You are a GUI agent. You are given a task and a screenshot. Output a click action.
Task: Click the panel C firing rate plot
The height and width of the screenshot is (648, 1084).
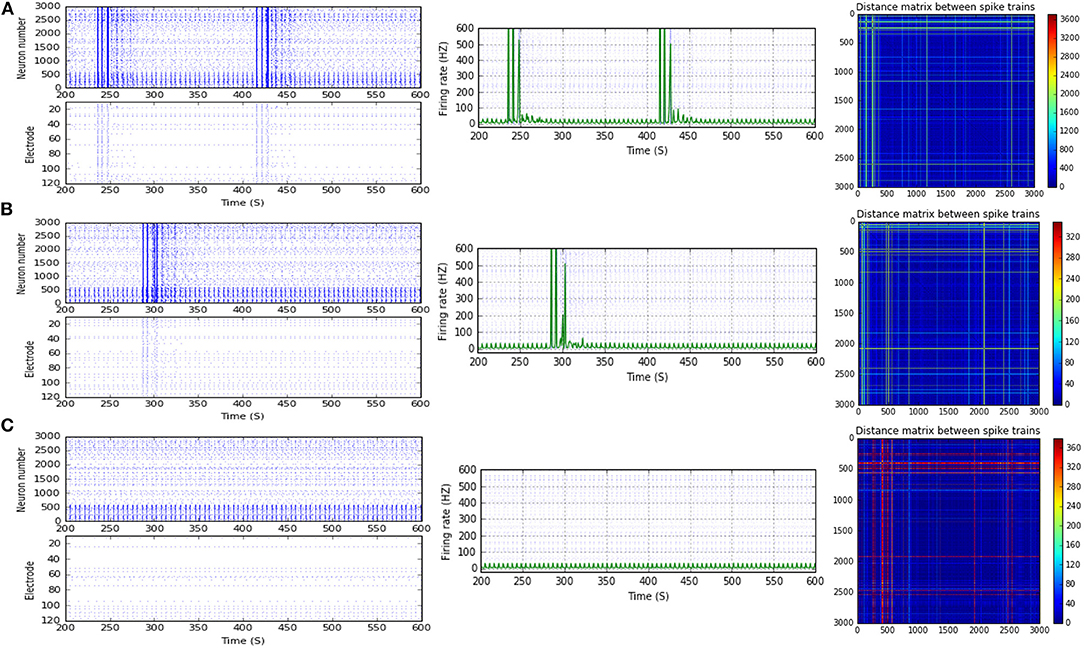(x=648, y=521)
